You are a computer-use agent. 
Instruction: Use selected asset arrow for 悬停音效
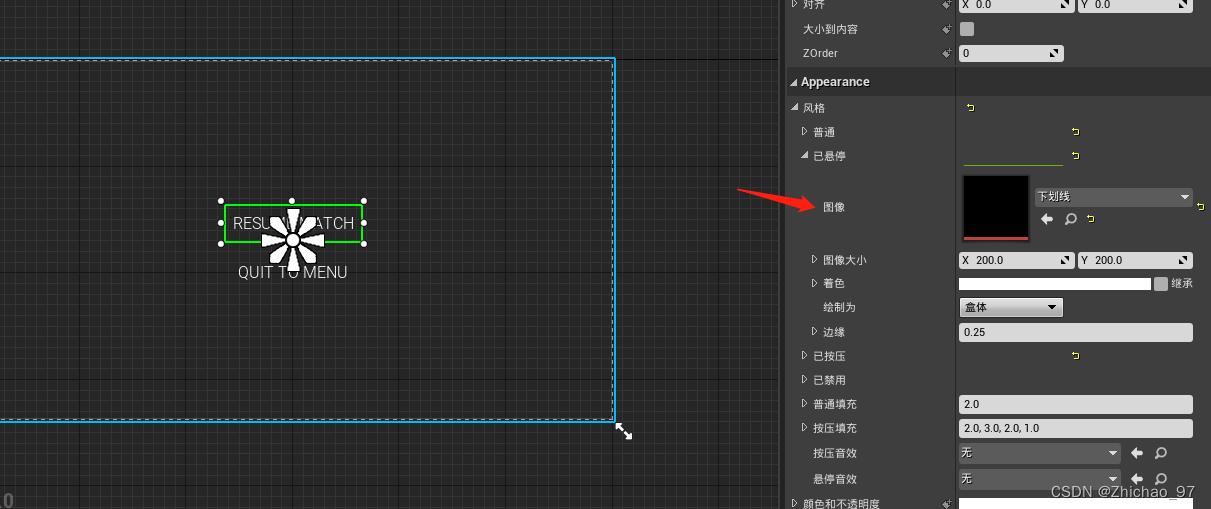coord(1137,479)
